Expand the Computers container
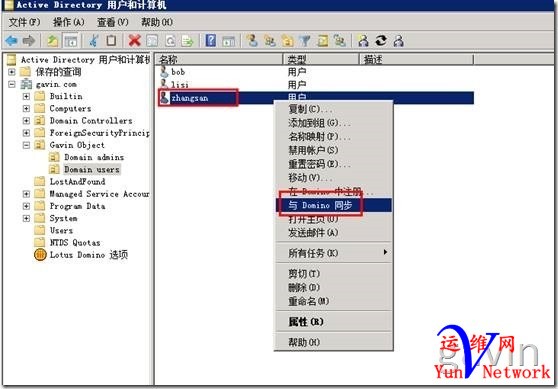 [26, 109]
